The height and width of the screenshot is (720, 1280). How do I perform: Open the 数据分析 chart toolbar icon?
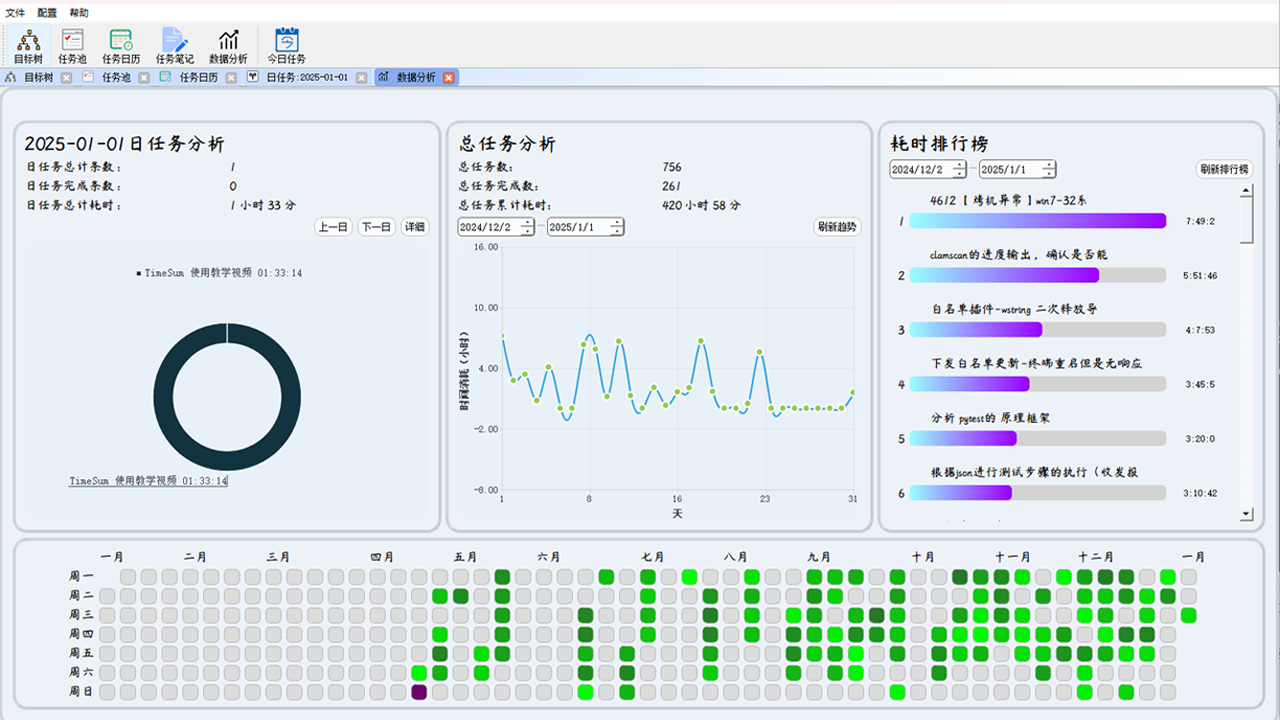tap(228, 46)
